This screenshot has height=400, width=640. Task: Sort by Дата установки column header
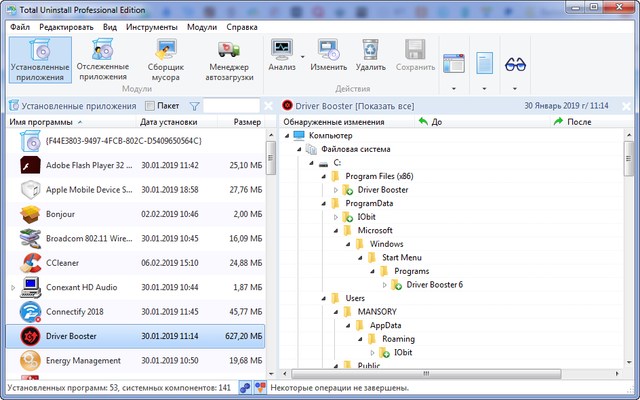coord(172,122)
